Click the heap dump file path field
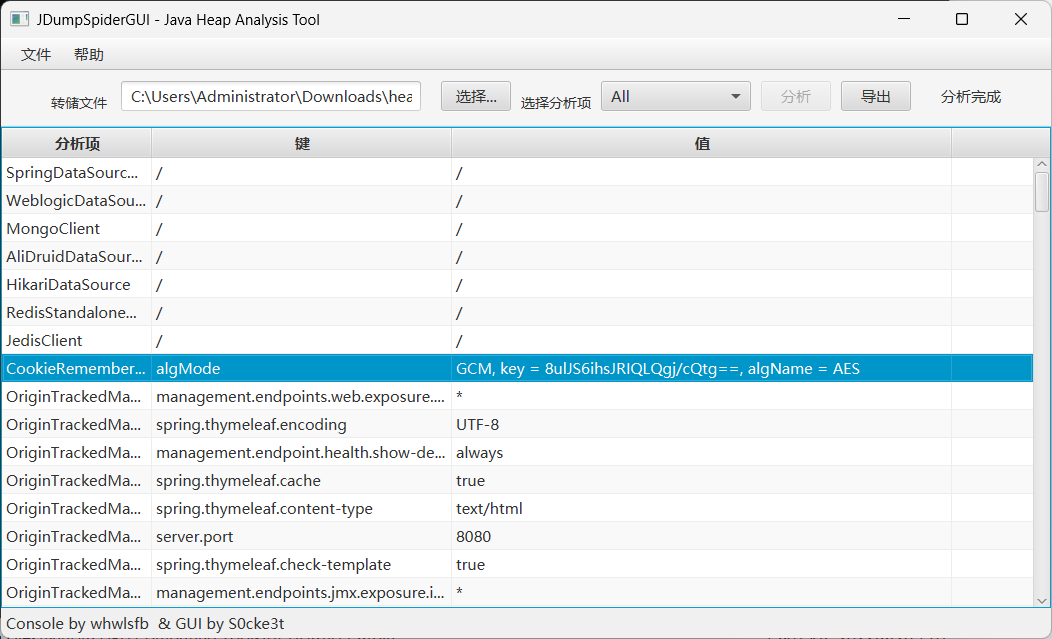 point(271,96)
